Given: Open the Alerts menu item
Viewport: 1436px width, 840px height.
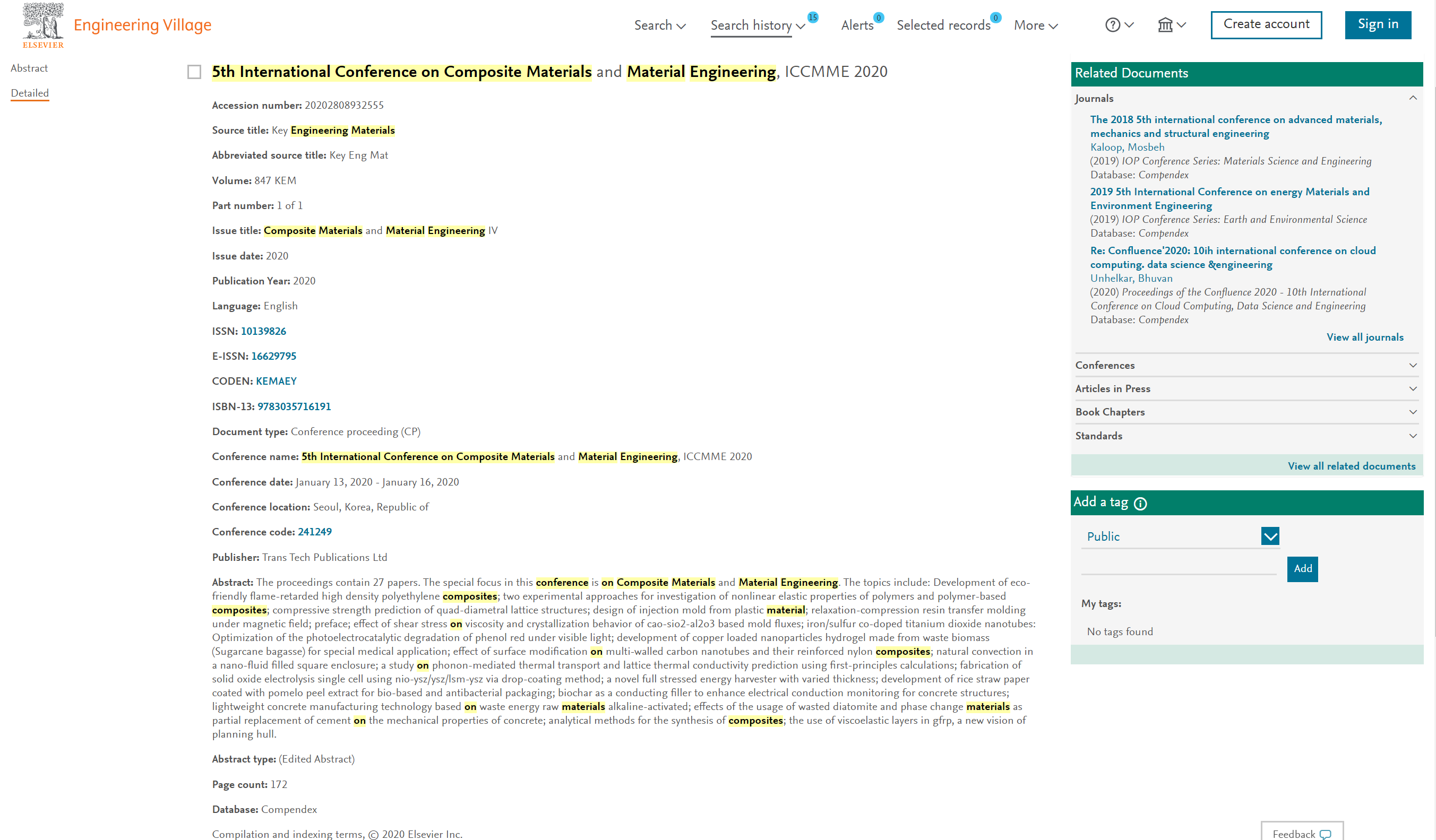Looking at the screenshot, I should pos(857,25).
